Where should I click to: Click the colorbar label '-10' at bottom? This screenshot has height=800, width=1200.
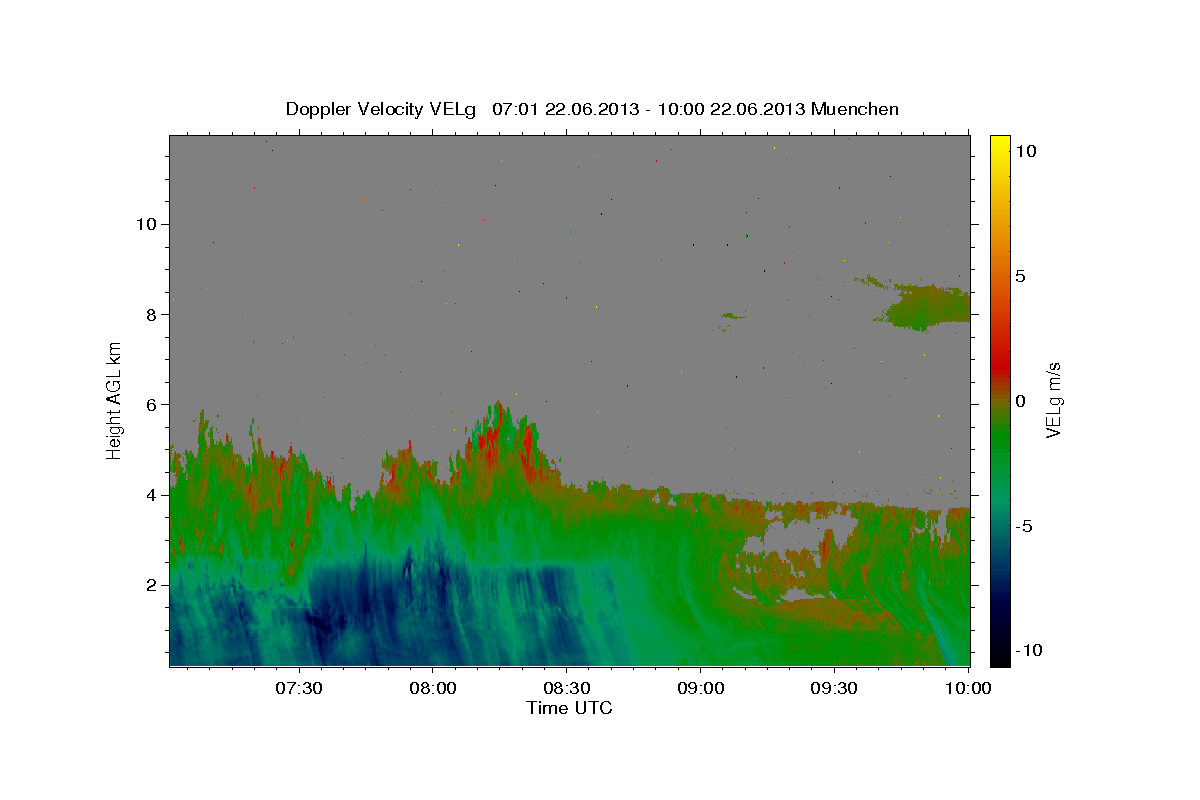[1028, 651]
